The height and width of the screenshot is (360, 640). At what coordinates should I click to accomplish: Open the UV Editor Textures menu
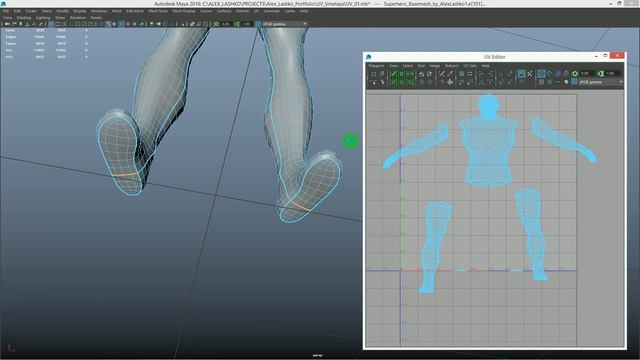[x=451, y=66]
